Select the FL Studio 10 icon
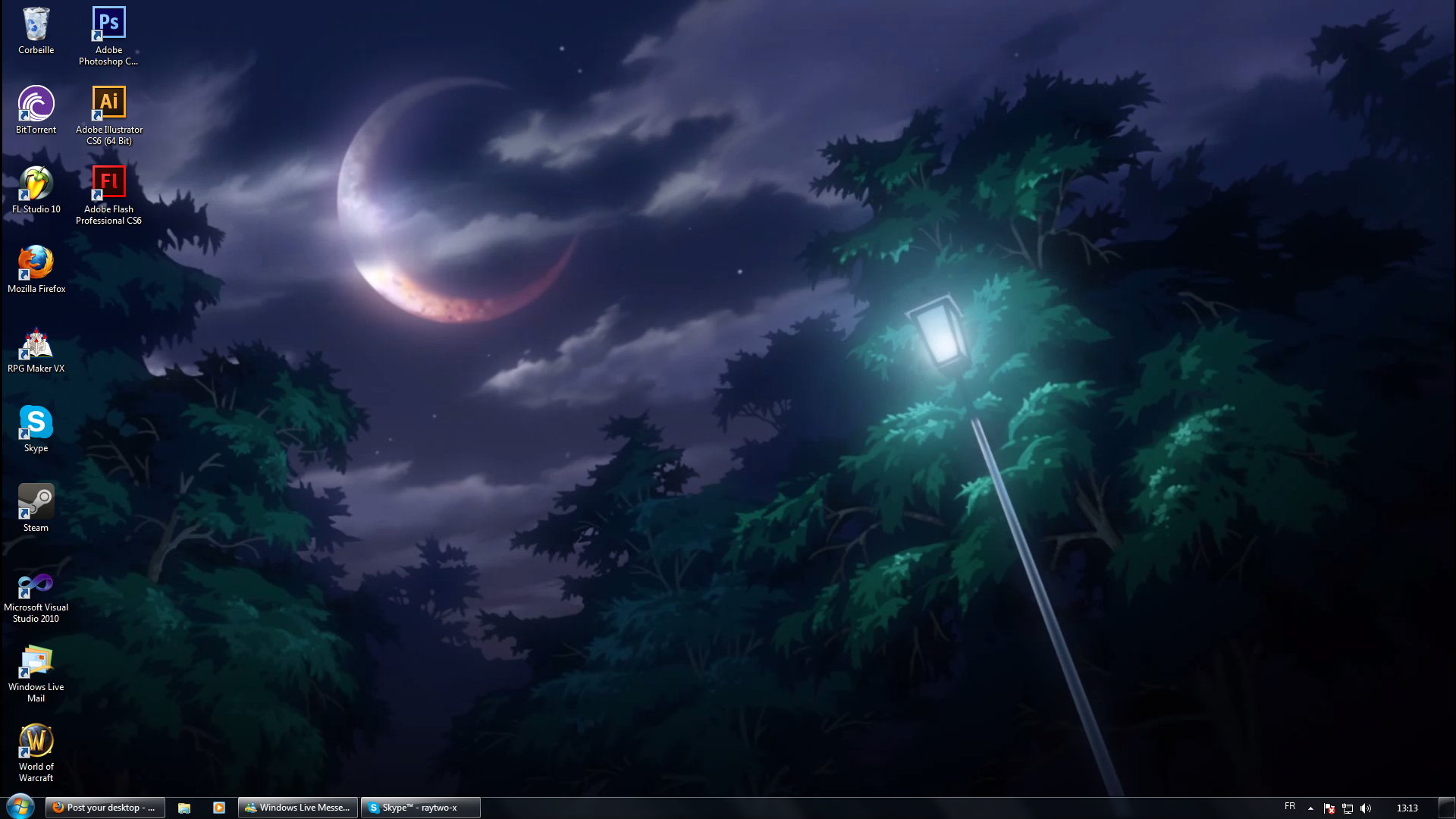 click(x=36, y=184)
